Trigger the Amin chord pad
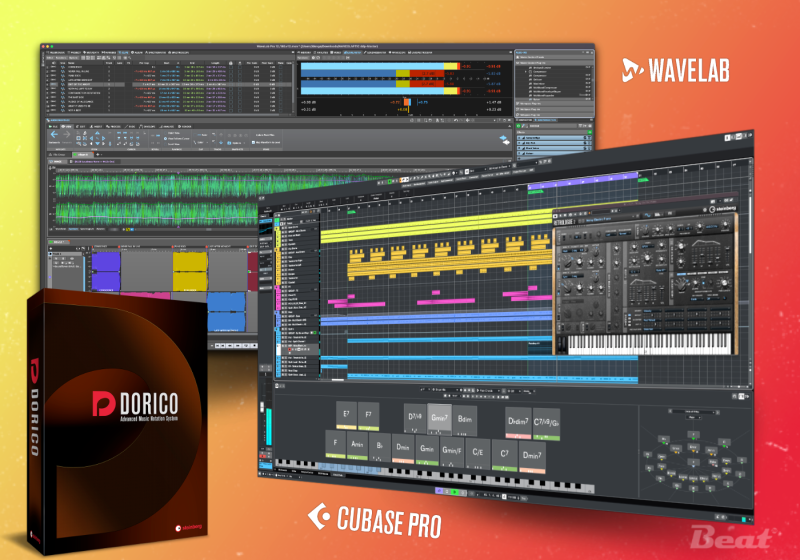 [x=357, y=445]
